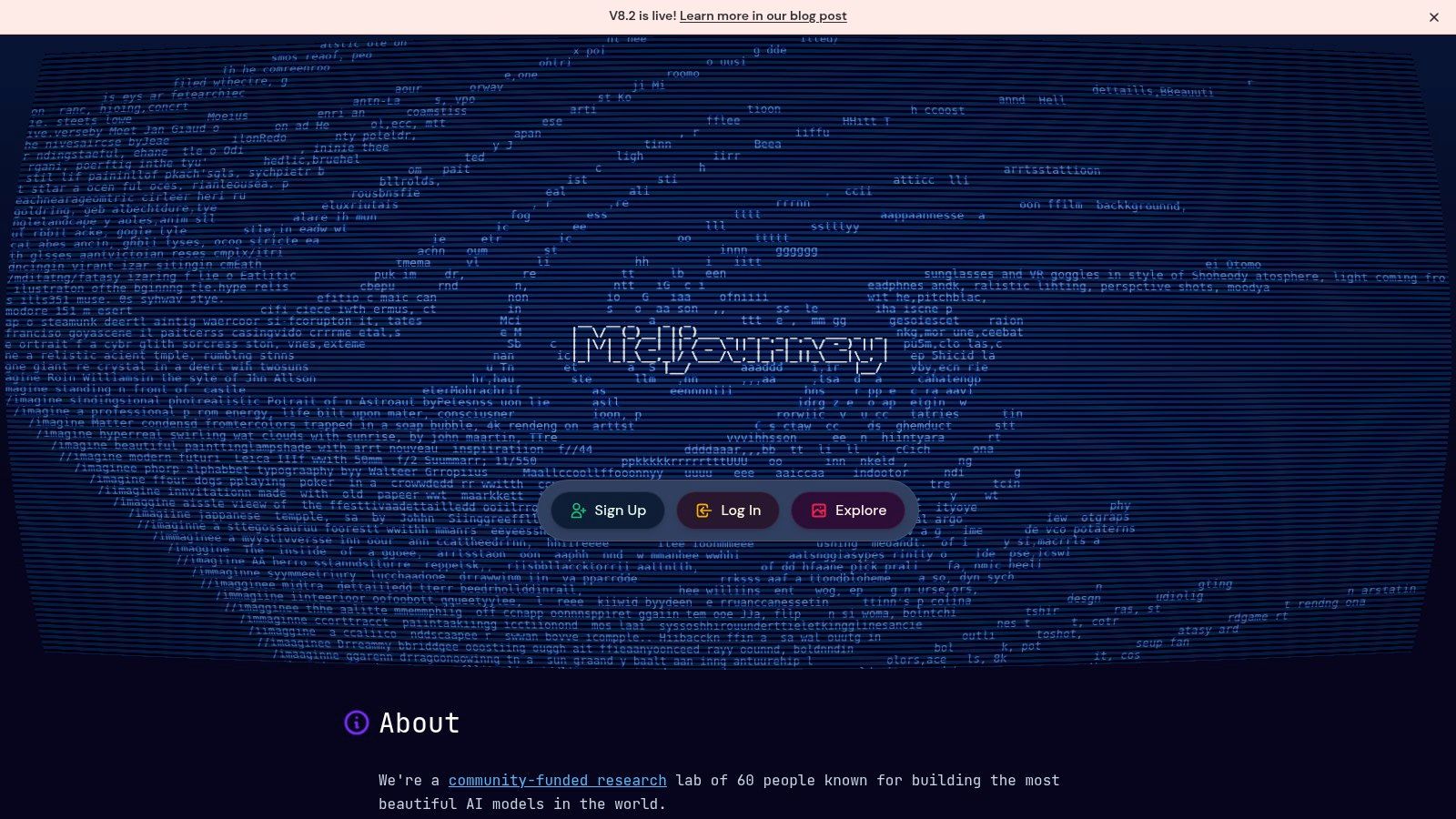
Task: Click the About info icon
Action: 357,723
